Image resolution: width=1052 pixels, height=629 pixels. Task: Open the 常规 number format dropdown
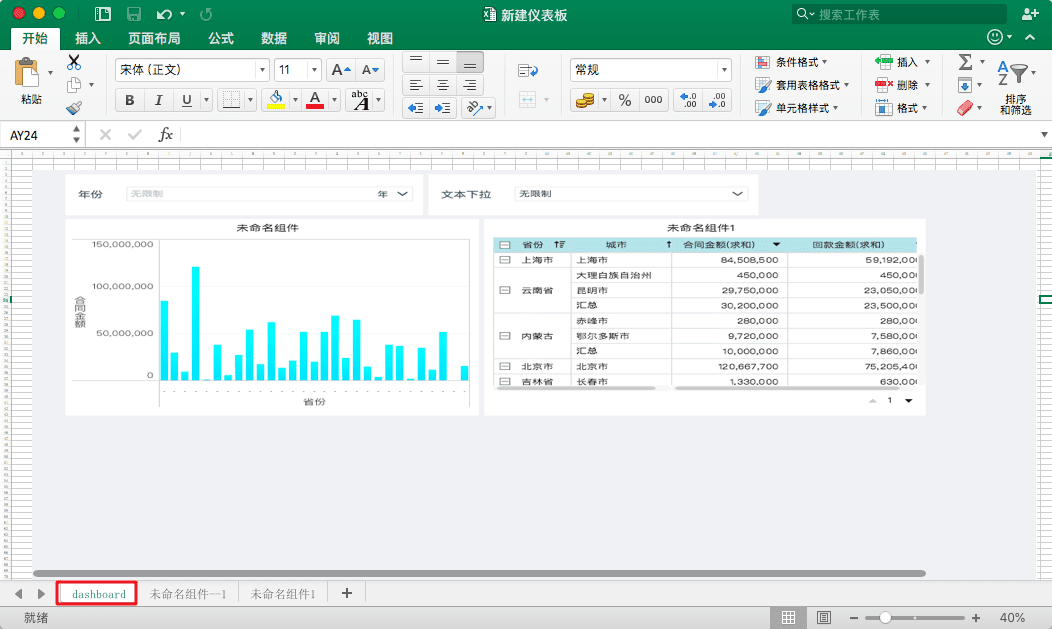tap(724, 70)
